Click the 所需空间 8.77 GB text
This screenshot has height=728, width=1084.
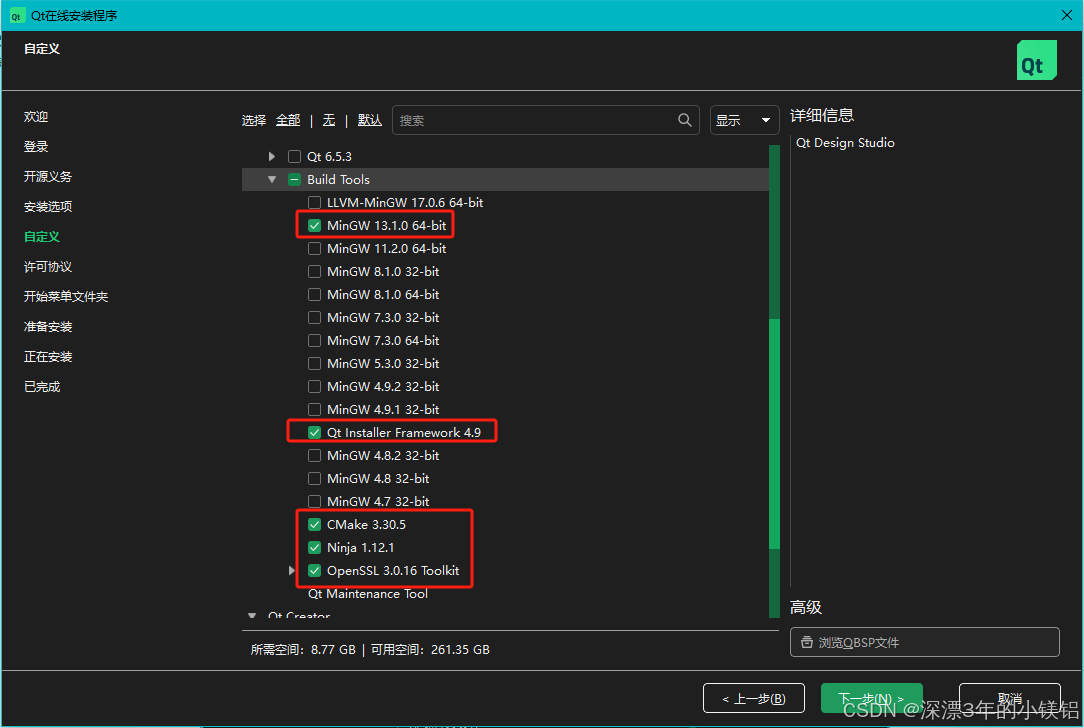[x=303, y=650]
